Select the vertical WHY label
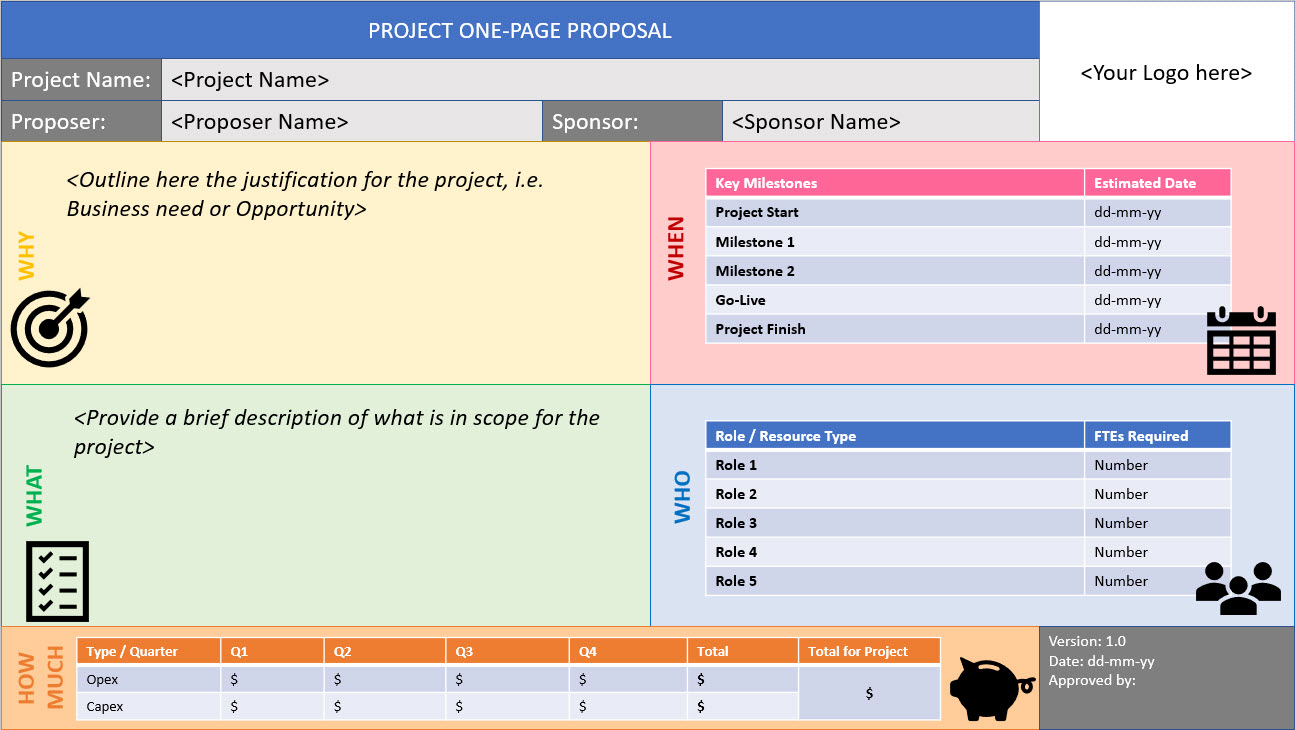Image resolution: width=1295 pixels, height=730 pixels. (26, 256)
